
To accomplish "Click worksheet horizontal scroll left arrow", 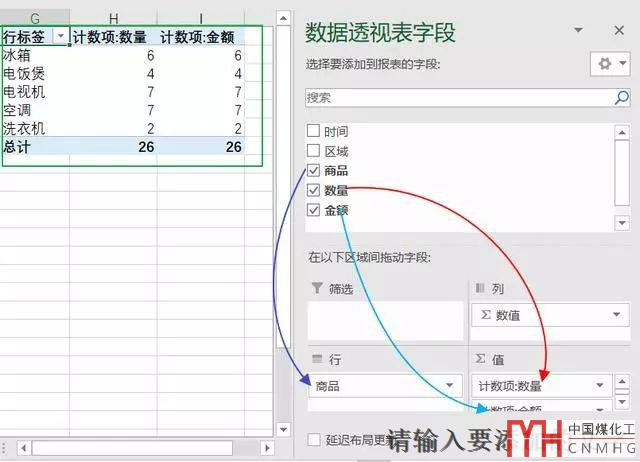I will (x=24, y=448).
